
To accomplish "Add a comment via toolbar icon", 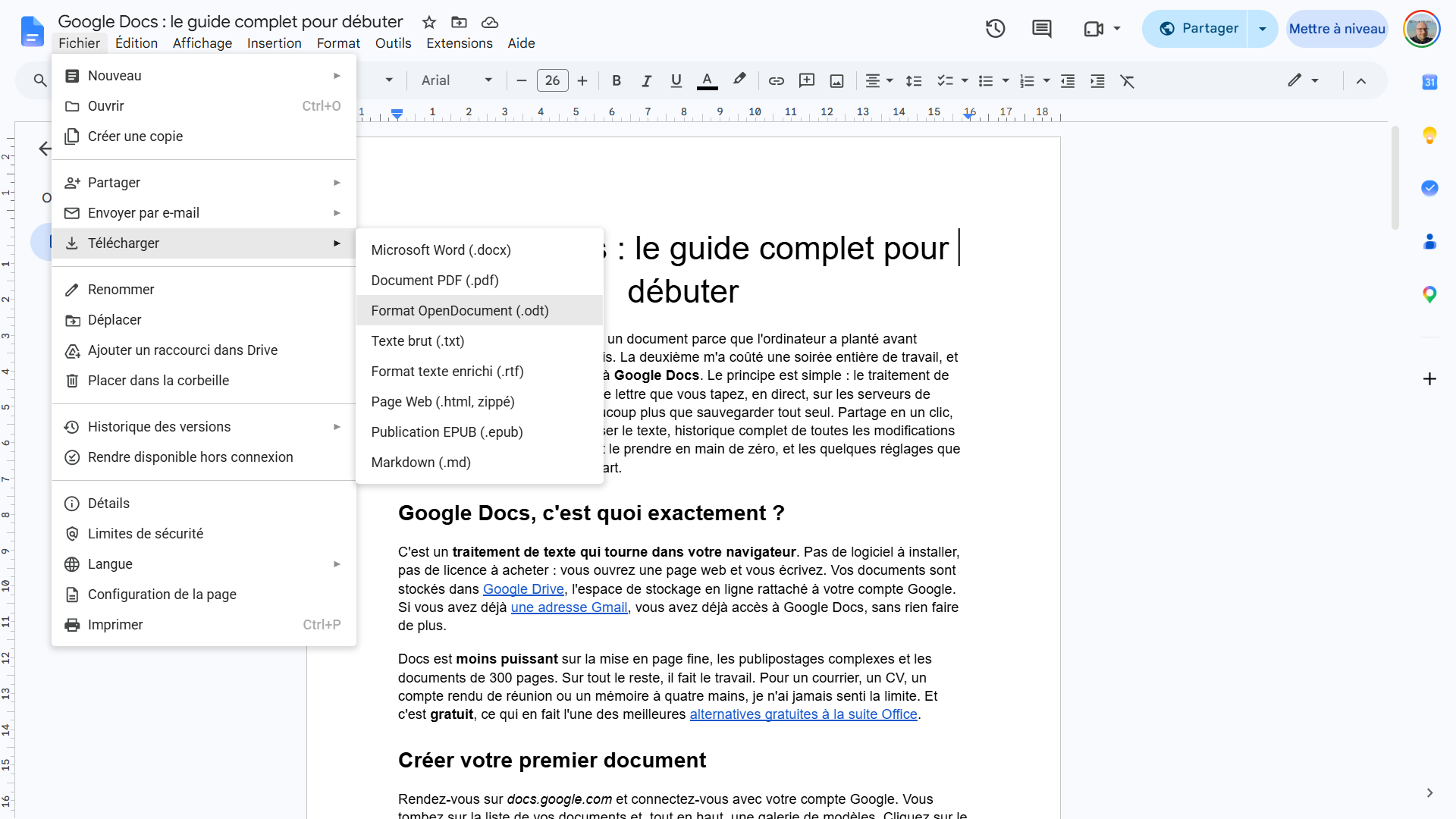I will click(807, 80).
